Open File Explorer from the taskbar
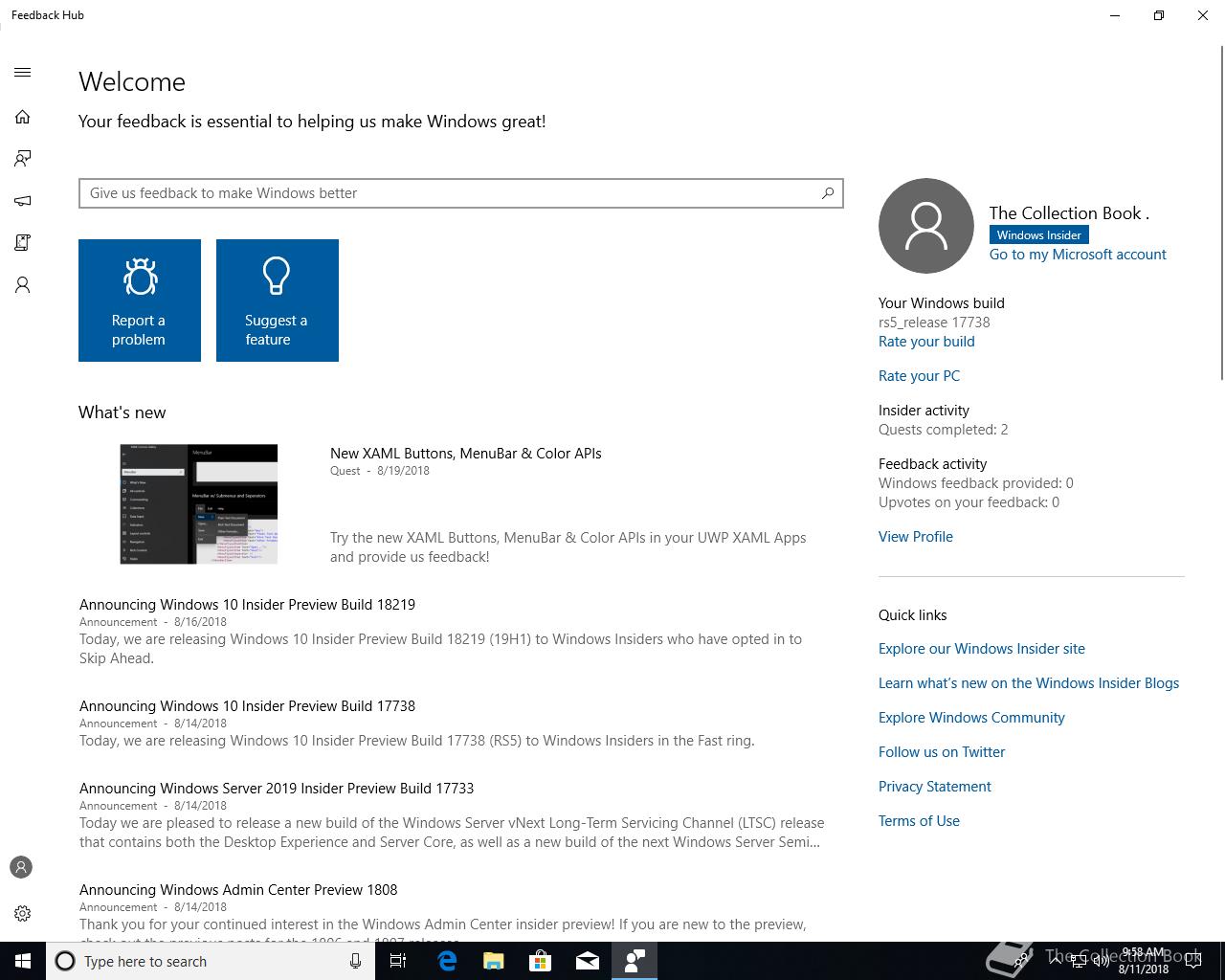This screenshot has width=1225, height=980. 493,961
